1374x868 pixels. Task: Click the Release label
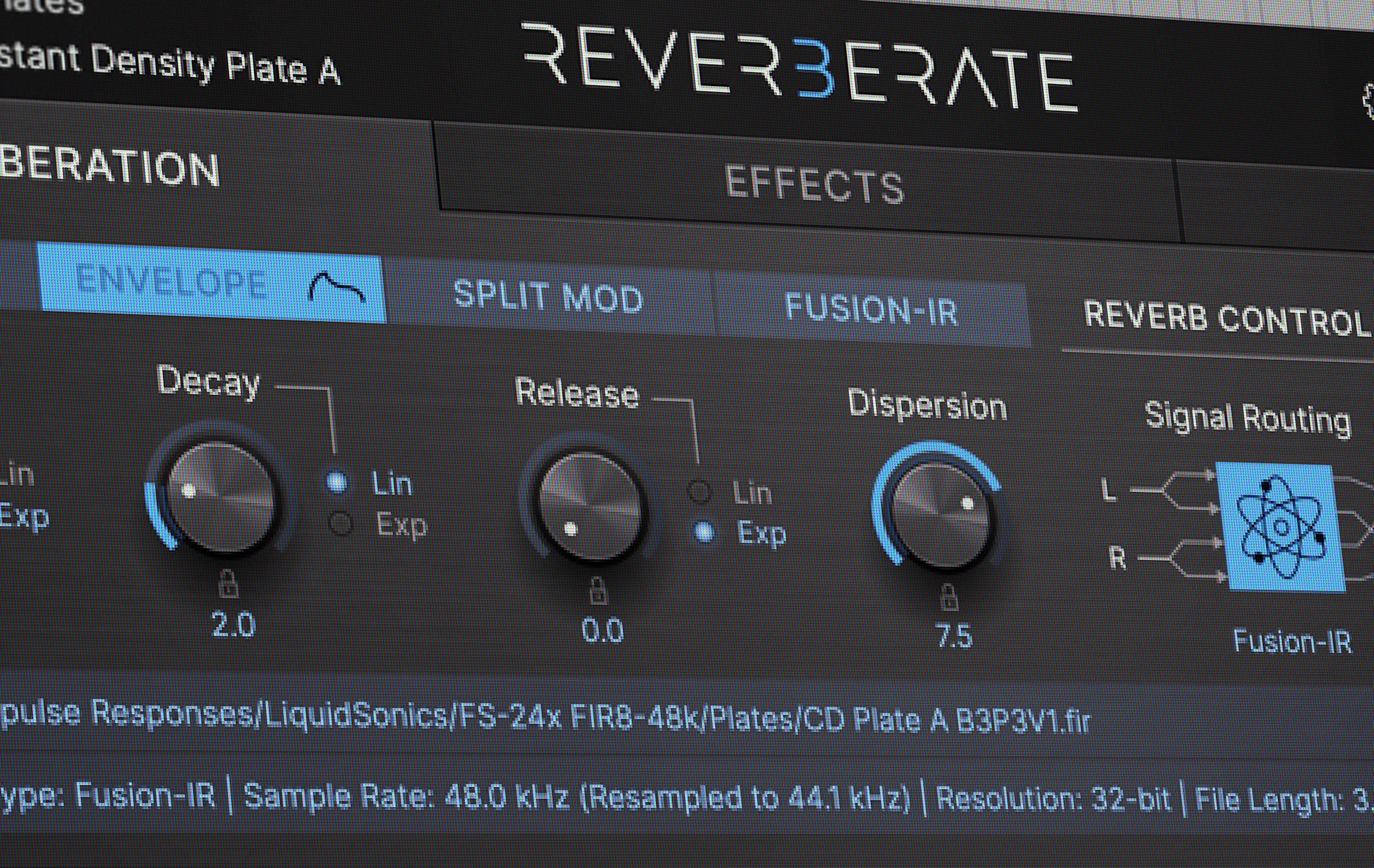[x=577, y=392]
